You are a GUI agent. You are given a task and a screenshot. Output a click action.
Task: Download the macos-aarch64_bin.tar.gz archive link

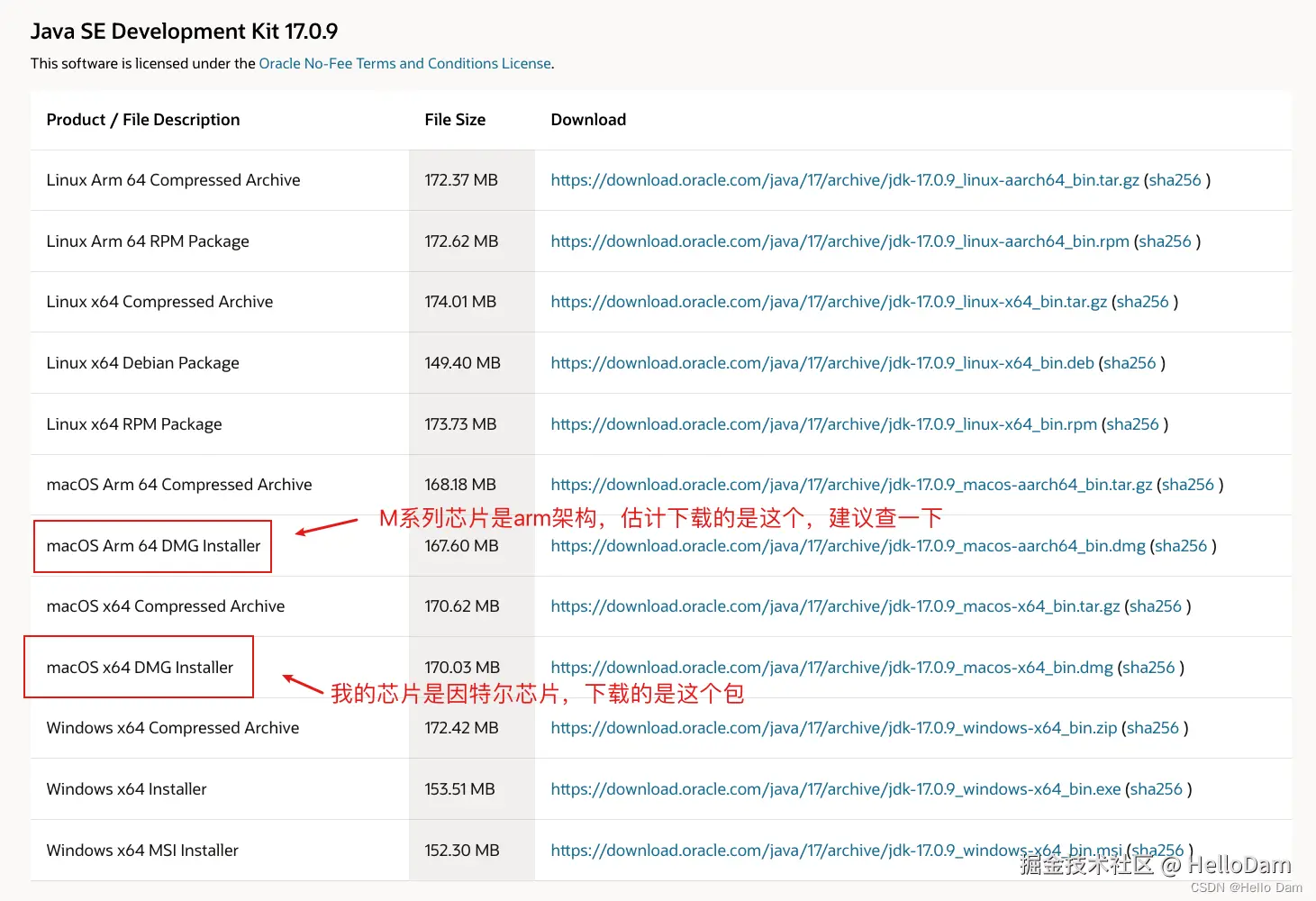point(851,485)
